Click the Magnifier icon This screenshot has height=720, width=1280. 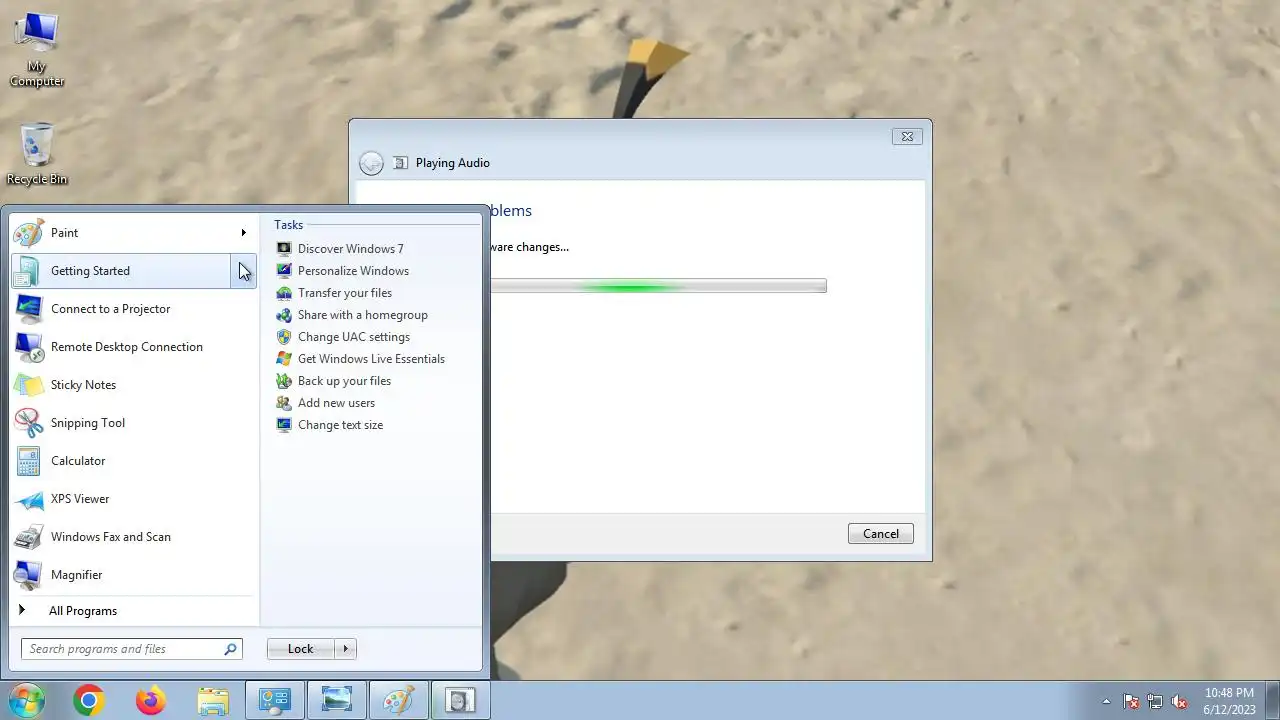coord(29,575)
